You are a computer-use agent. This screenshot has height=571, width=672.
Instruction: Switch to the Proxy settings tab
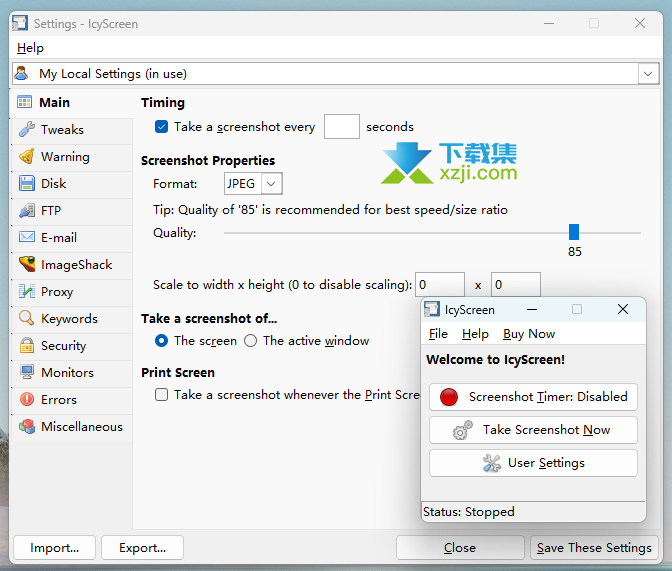coord(72,292)
